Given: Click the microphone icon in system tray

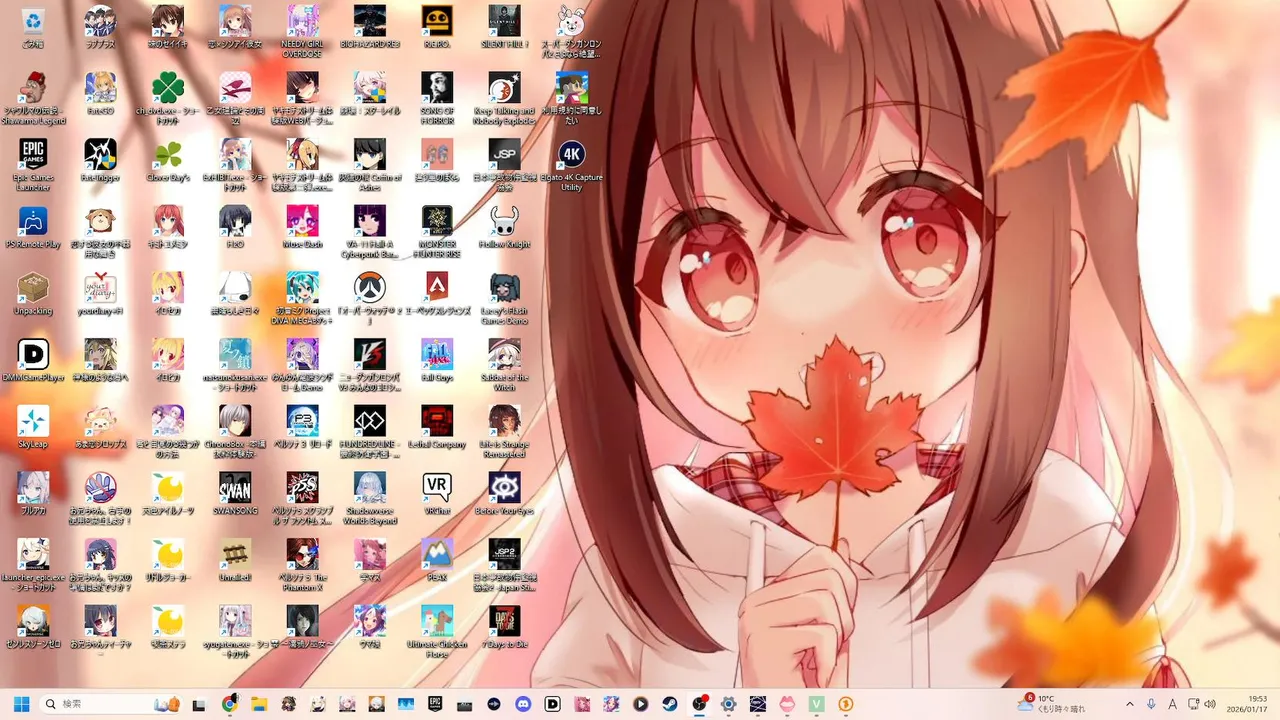Looking at the screenshot, I should click(x=1151, y=704).
